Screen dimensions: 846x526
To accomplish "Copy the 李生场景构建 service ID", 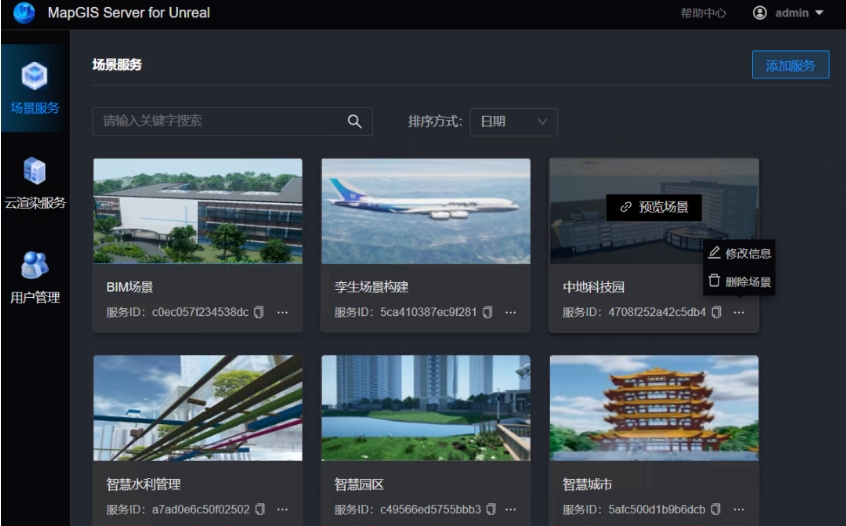I will point(488,312).
